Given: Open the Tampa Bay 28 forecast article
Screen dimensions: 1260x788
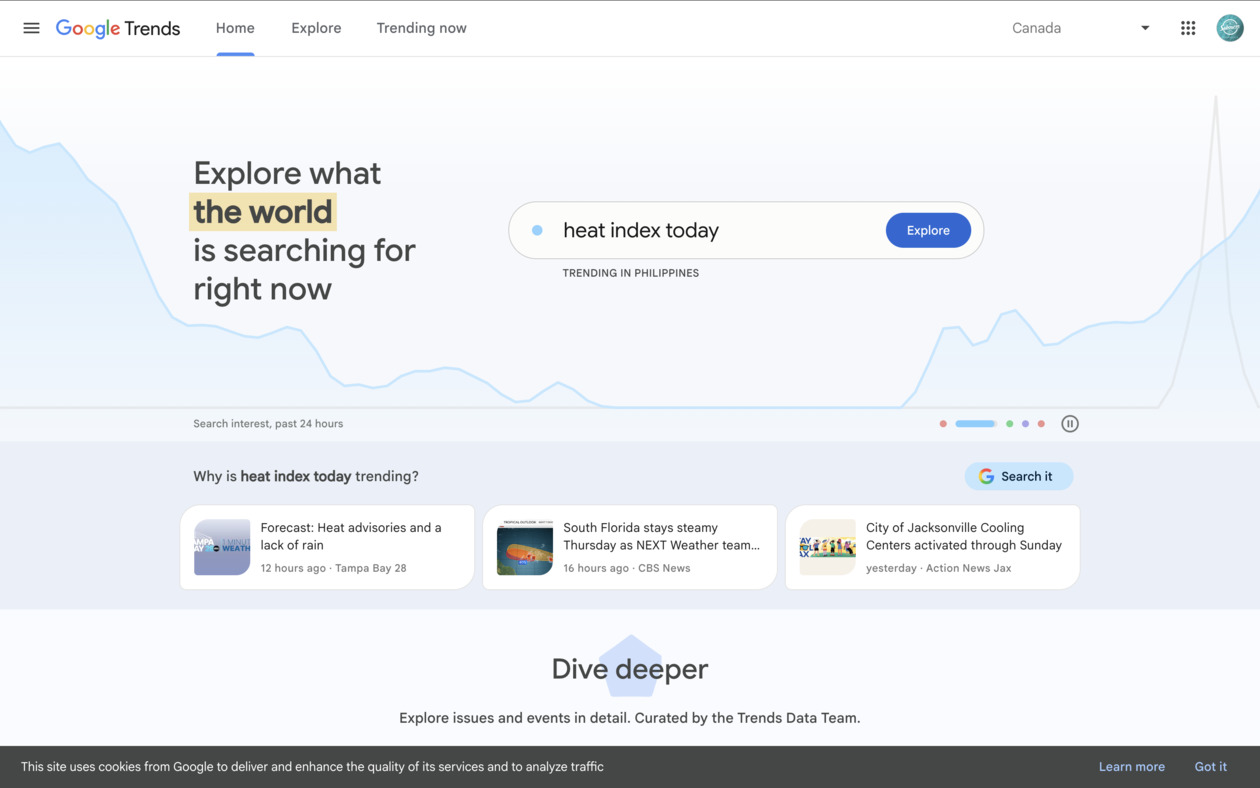Looking at the screenshot, I should 327,547.
